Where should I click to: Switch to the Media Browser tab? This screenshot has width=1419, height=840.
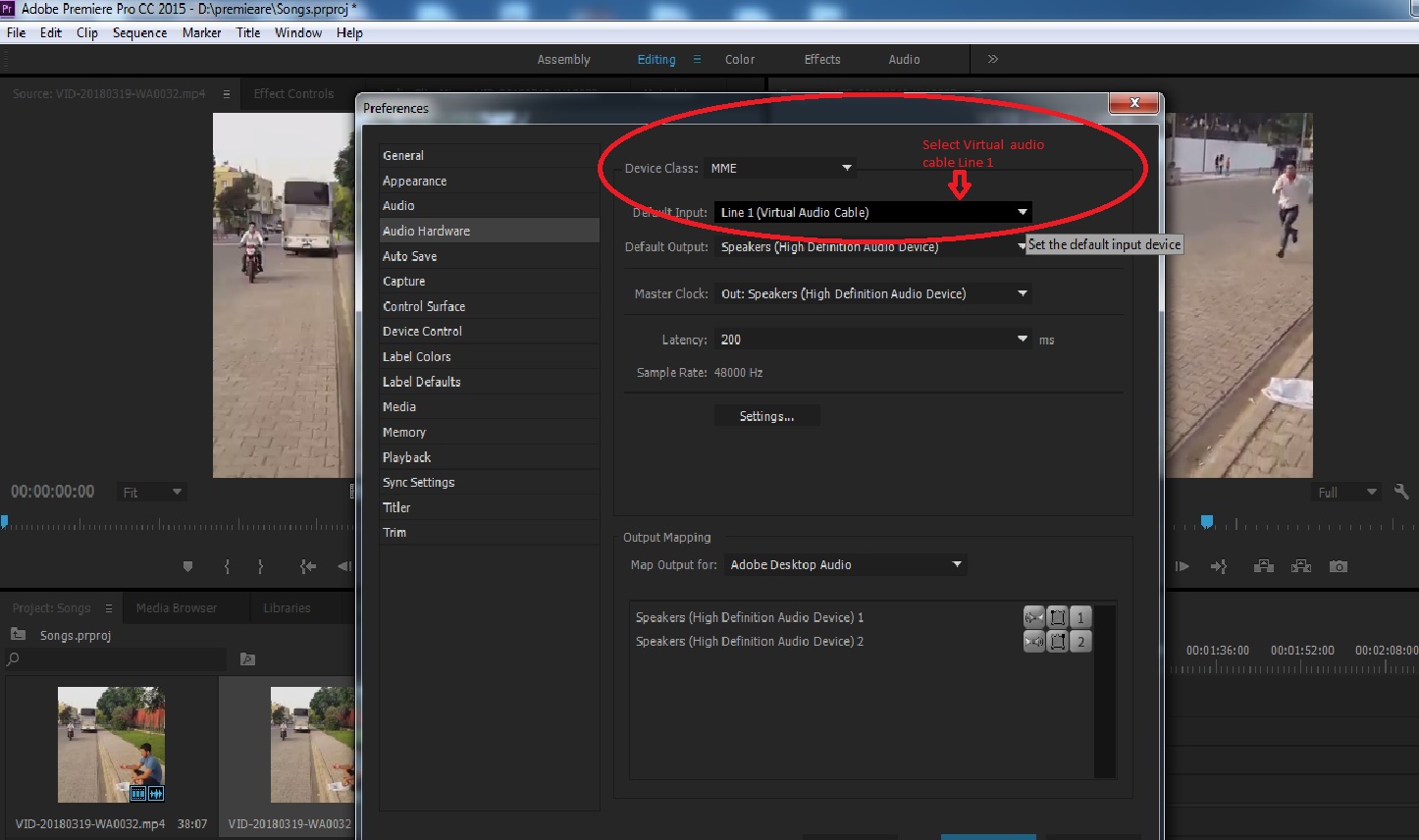(177, 608)
